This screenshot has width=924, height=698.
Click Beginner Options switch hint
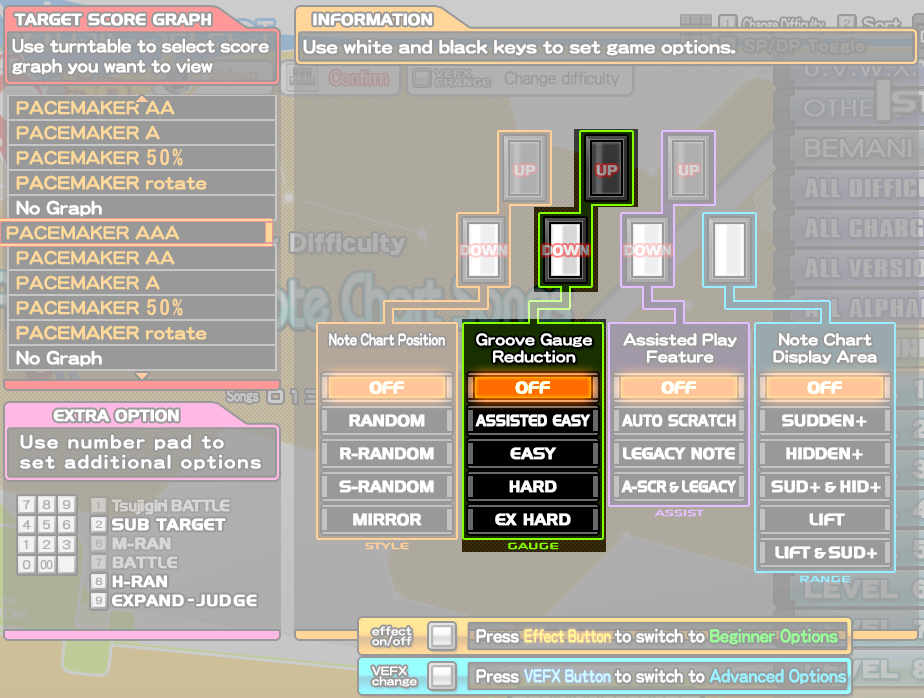[656, 637]
